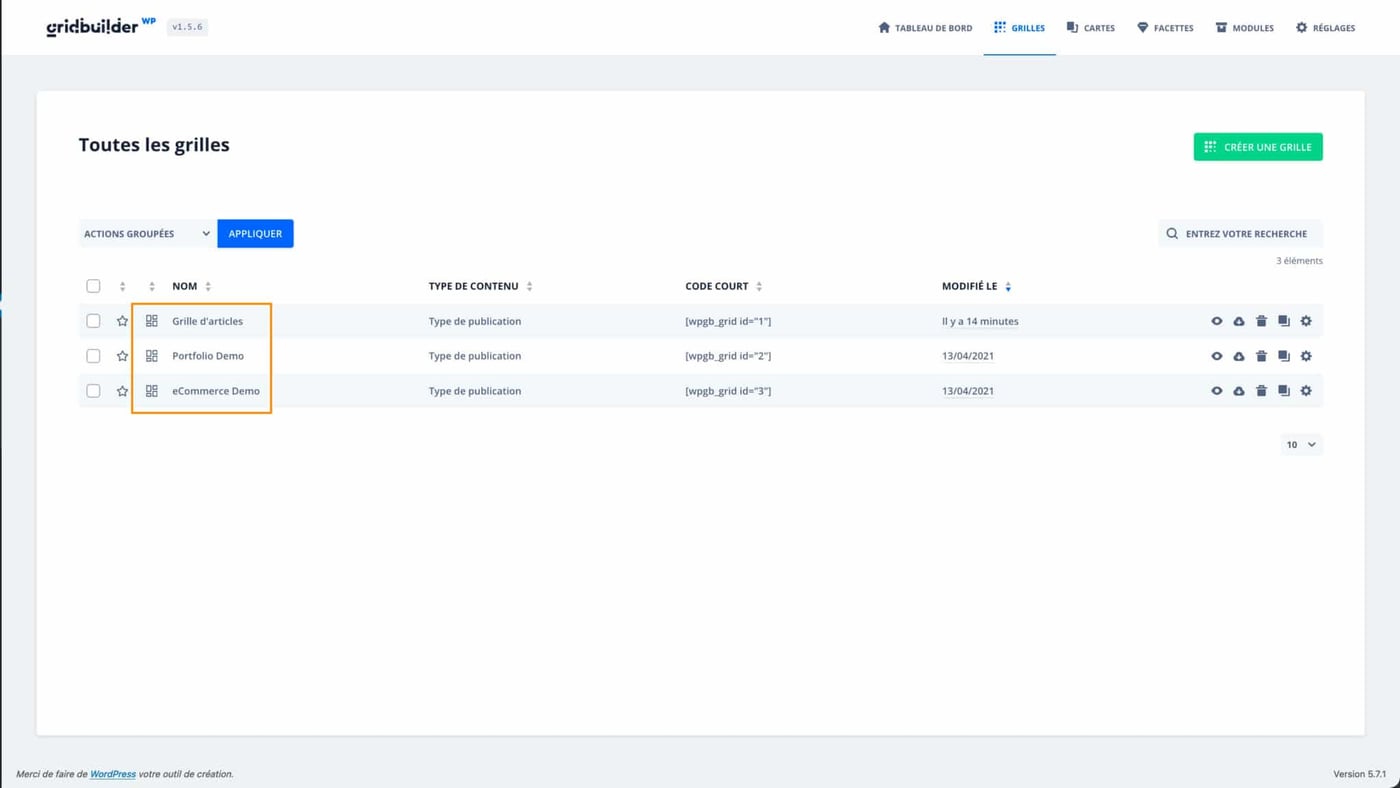Screen dimensions: 1400x788
Task: Tick the select-all checkbox in table header
Action: [x=93, y=286]
